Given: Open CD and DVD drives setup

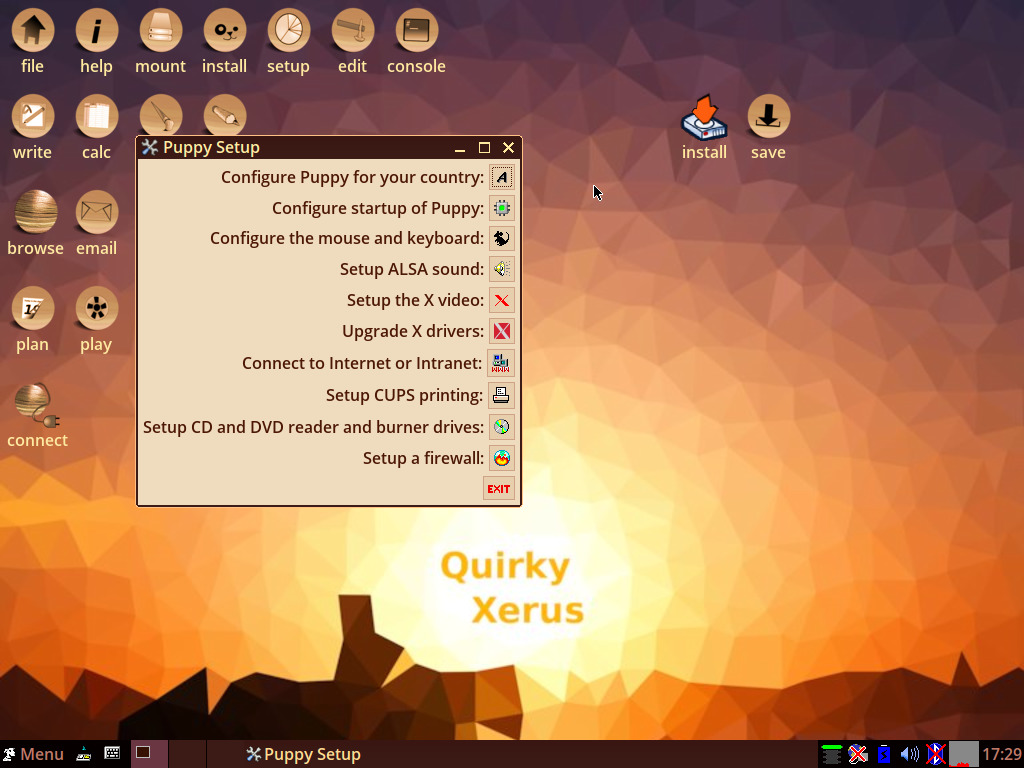Looking at the screenshot, I should point(500,427).
